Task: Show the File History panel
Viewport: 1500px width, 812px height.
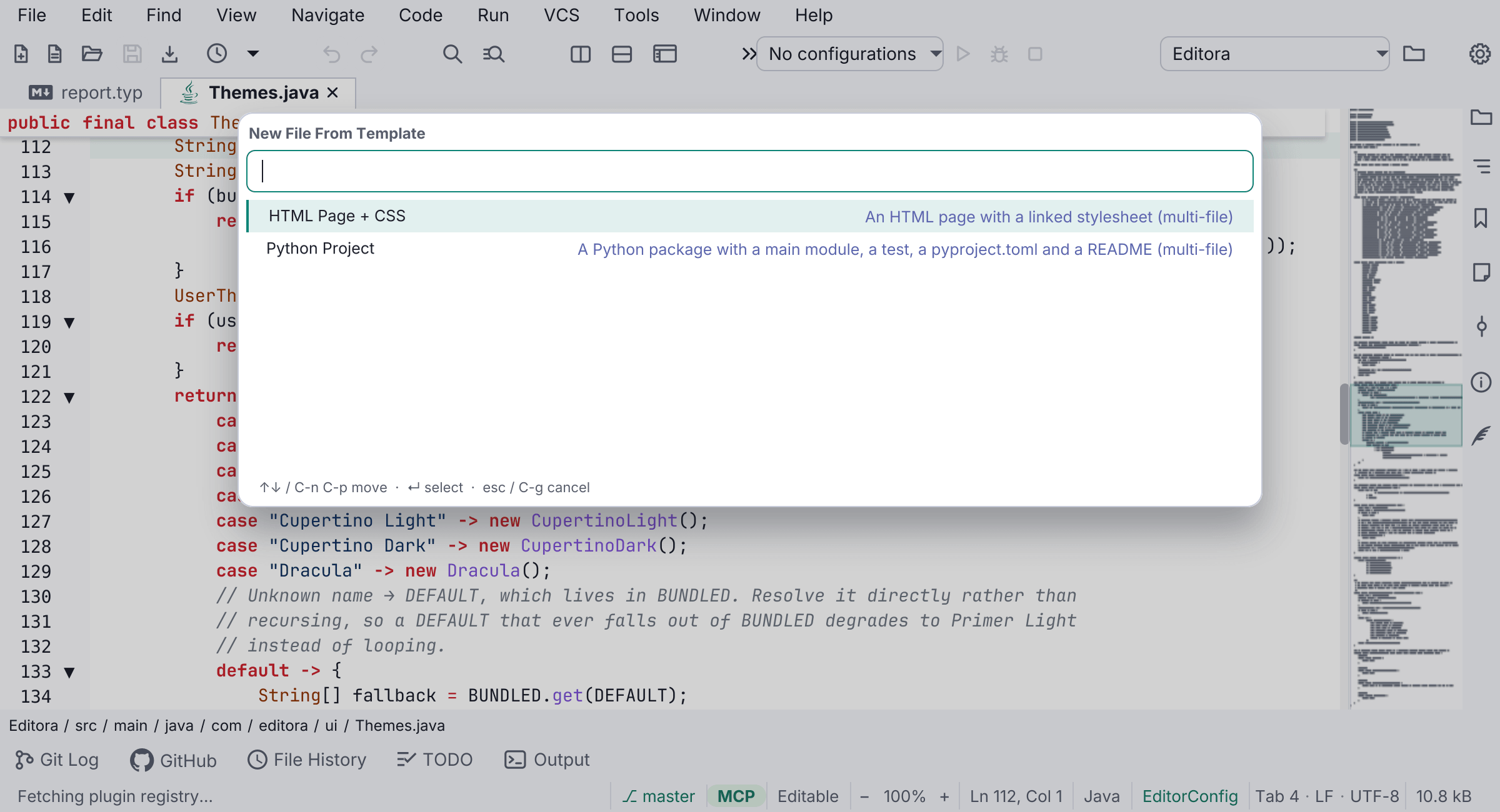Action: pos(306,760)
